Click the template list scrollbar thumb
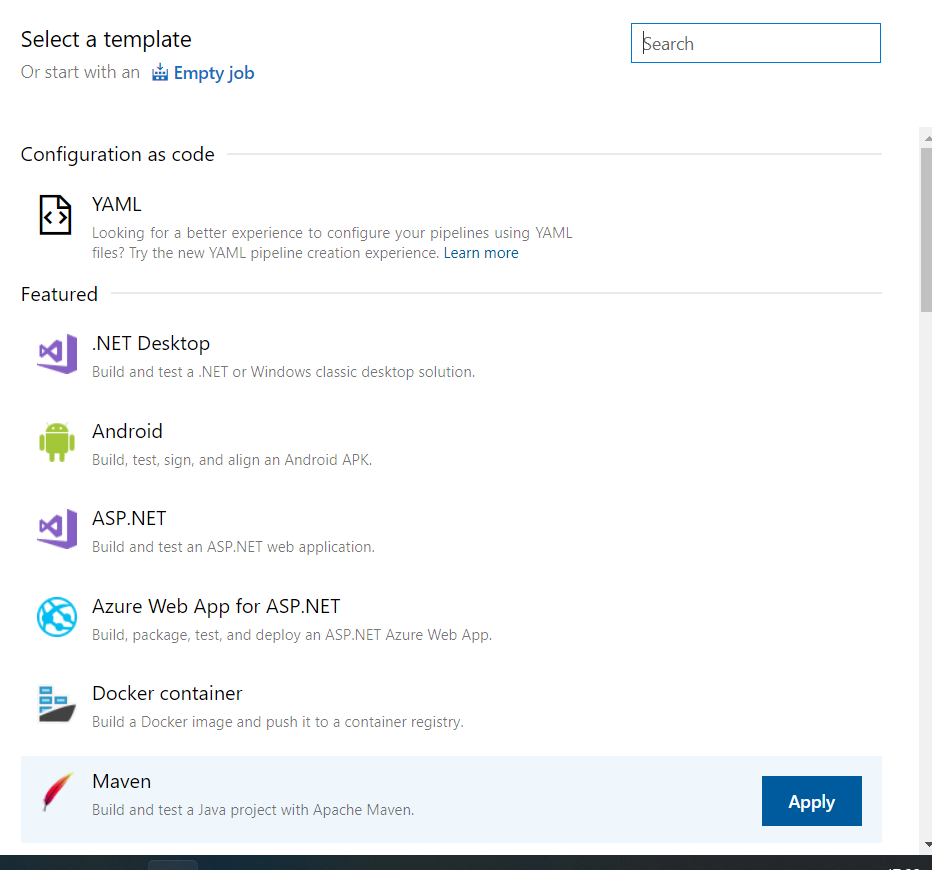This screenshot has height=870, width=932. [926, 230]
